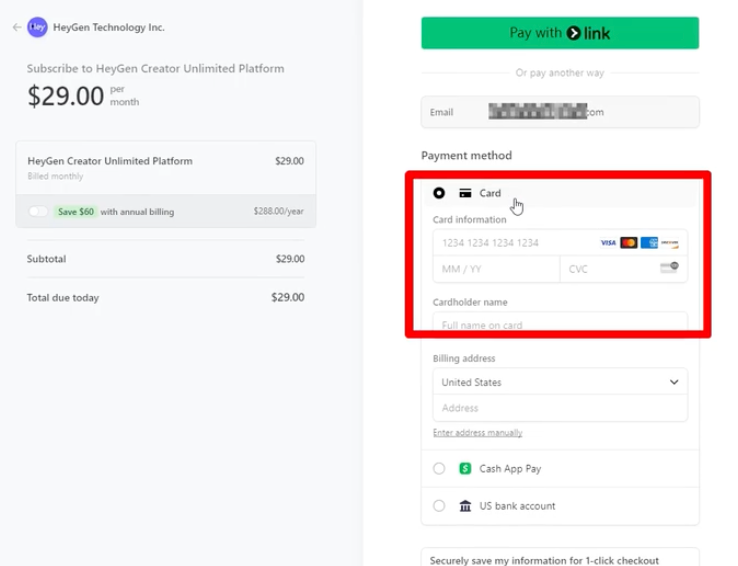
Task: Click HeyGen Creator Unlimited Platform line item
Action: [x=110, y=161]
